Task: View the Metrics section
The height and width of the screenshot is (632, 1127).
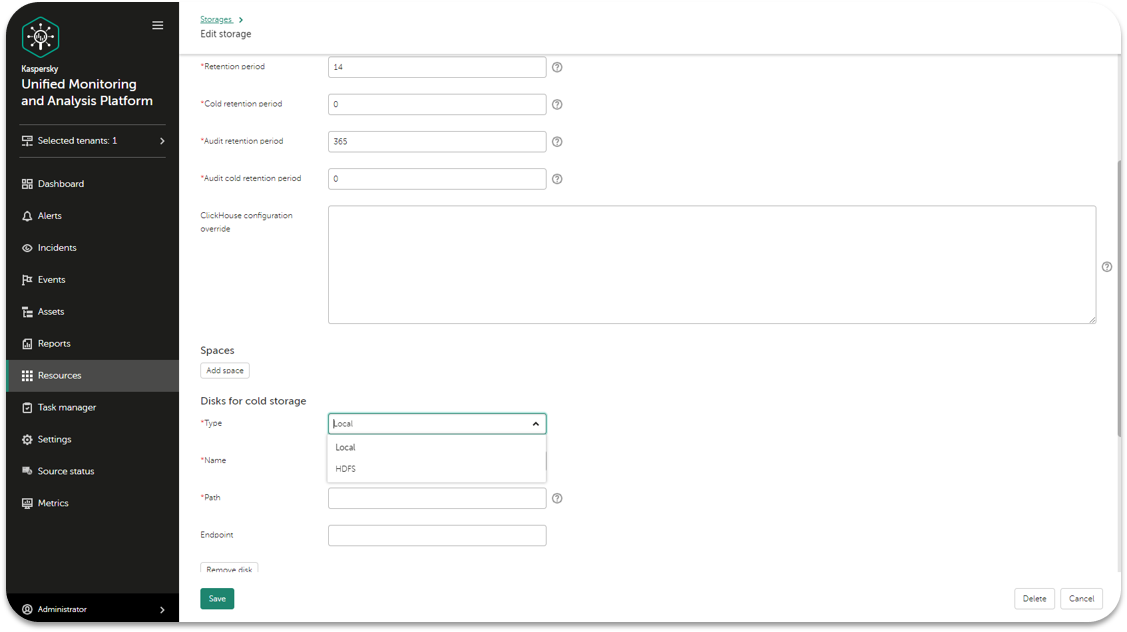Action: pyautogui.click(x=53, y=503)
